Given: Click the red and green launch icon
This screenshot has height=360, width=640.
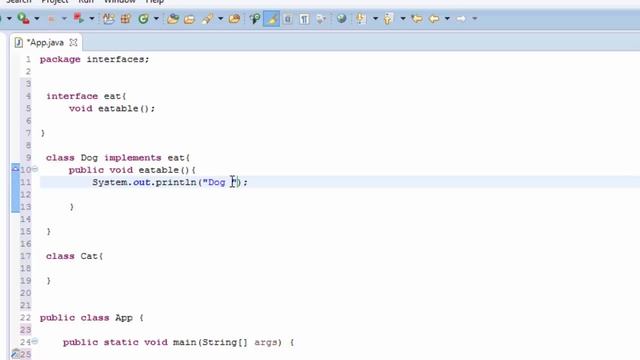Looking at the screenshot, I should click(78, 18).
